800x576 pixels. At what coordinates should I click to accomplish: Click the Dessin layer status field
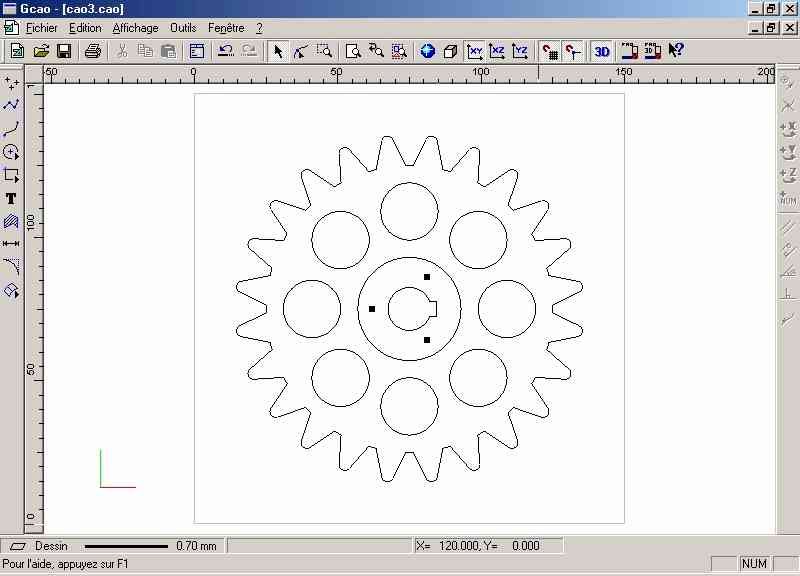[x=51, y=546]
